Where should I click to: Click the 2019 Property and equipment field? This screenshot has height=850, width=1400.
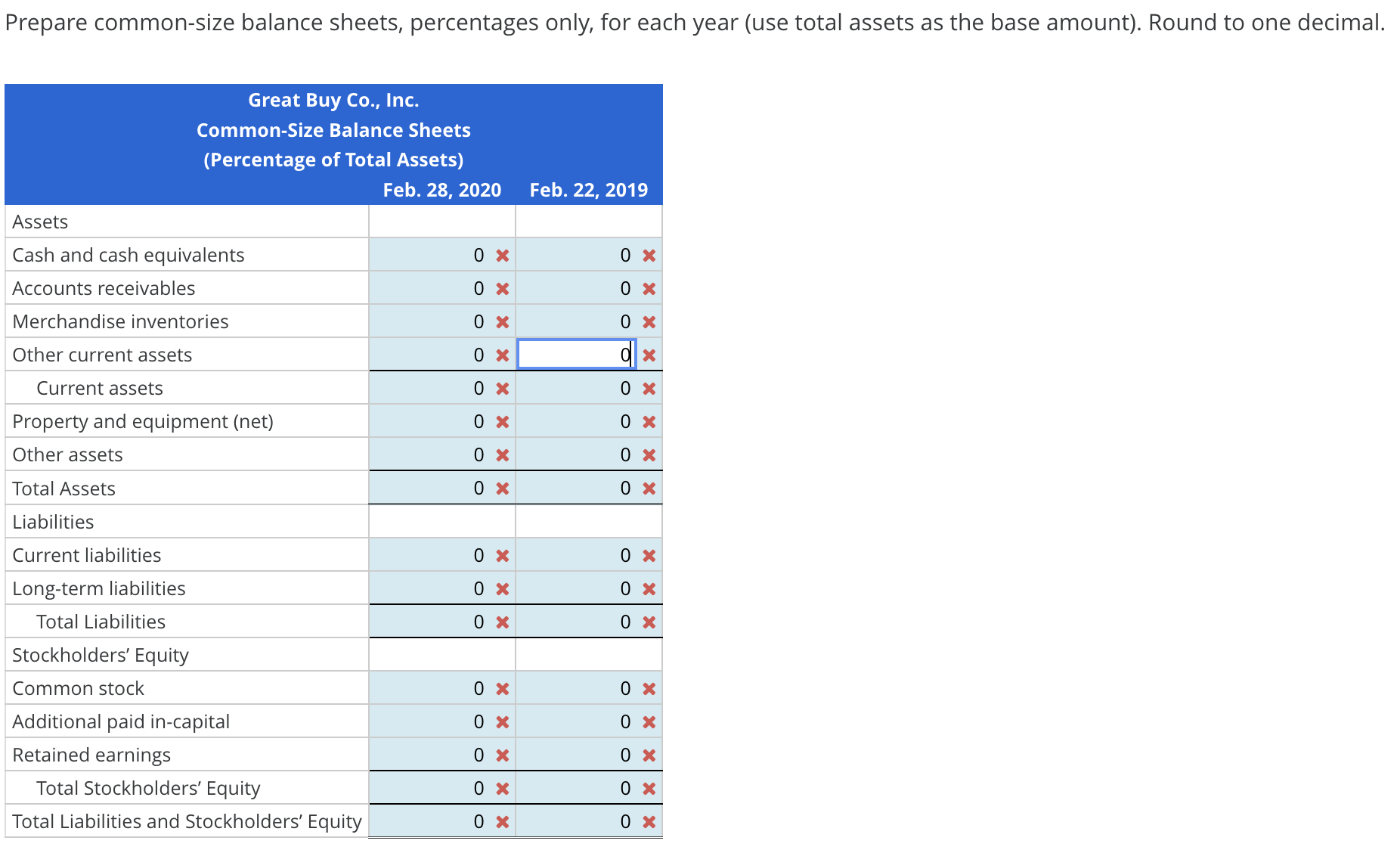(576, 421)
